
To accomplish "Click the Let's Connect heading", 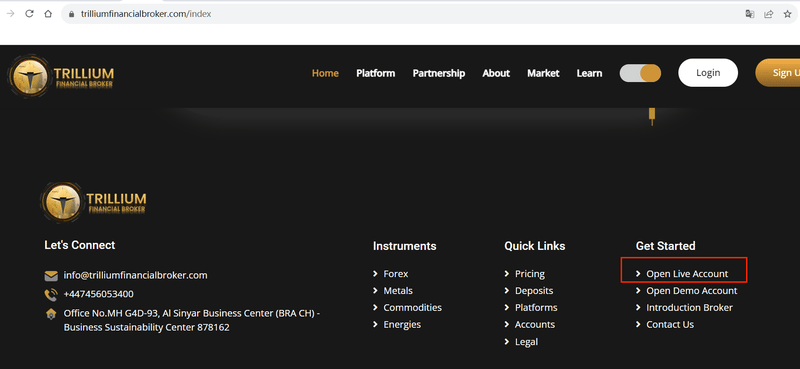I will click(x=80, y=245).
